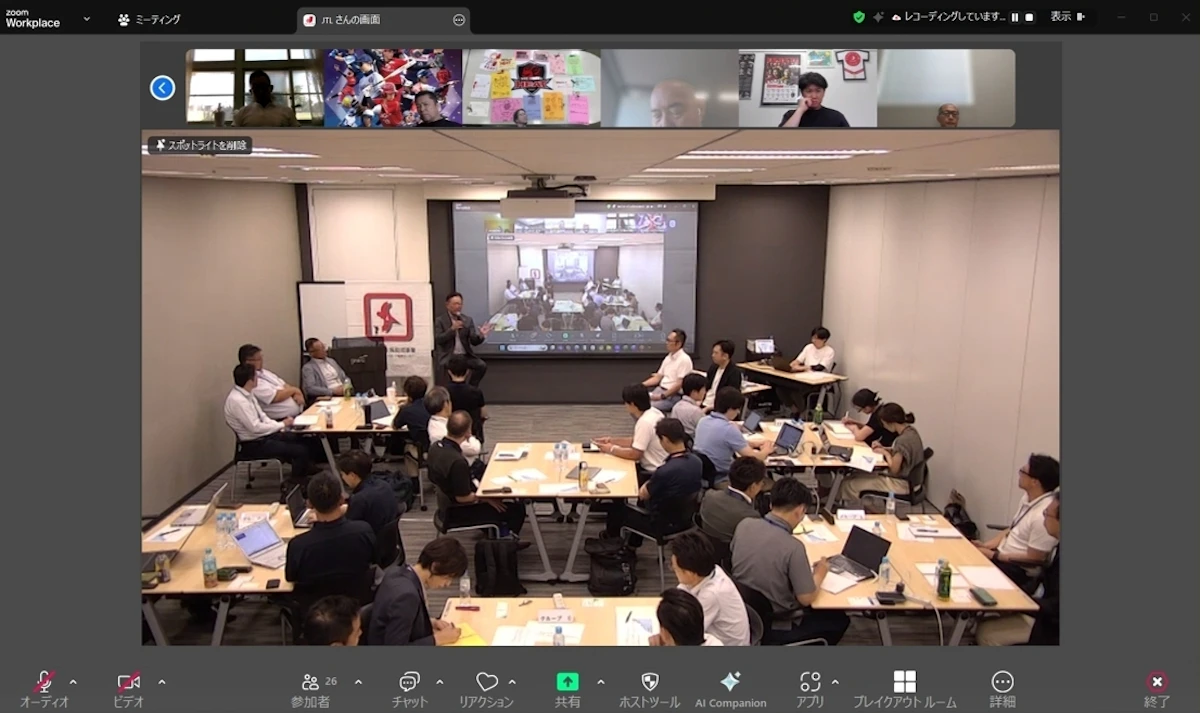Click スポットライトを削除 button
This screenshot has height=713, width=1200.
[x=200, y=145]
